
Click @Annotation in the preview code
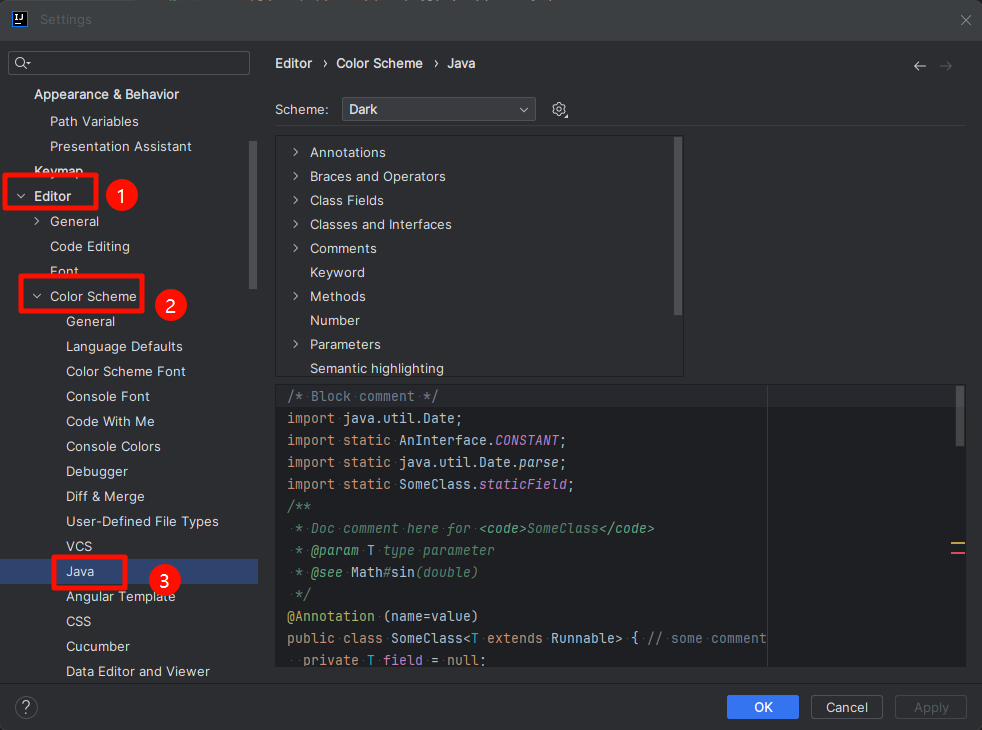pos(331,616)
